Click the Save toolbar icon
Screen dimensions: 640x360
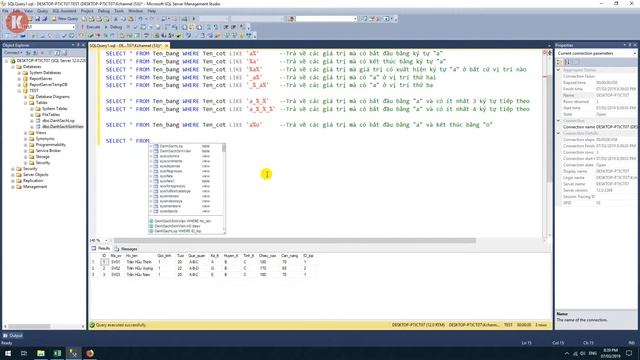38,19
